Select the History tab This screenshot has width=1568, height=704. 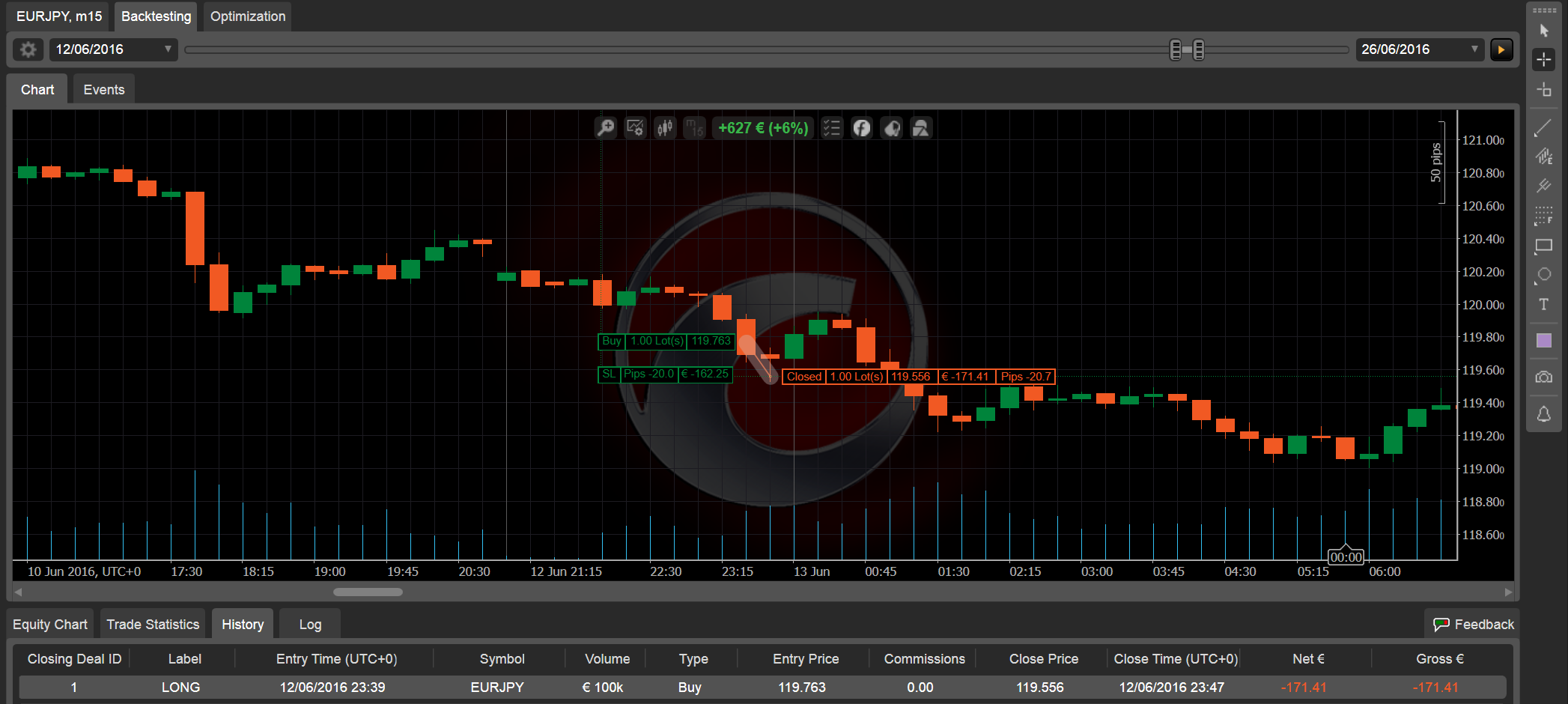tap(243, 625)
